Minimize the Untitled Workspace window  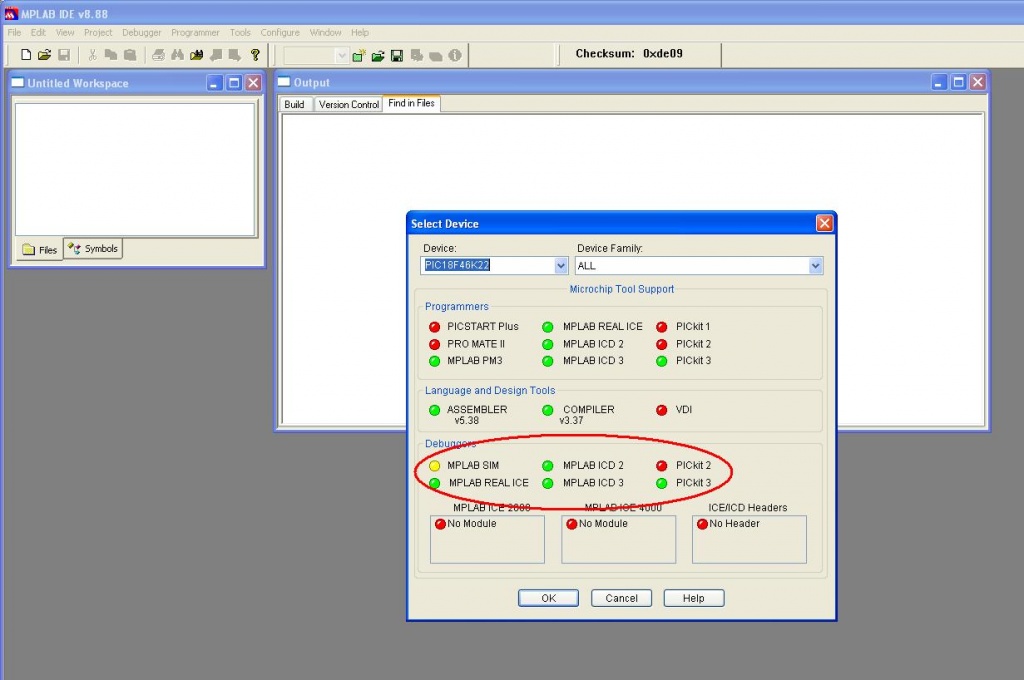coord(215,83)
